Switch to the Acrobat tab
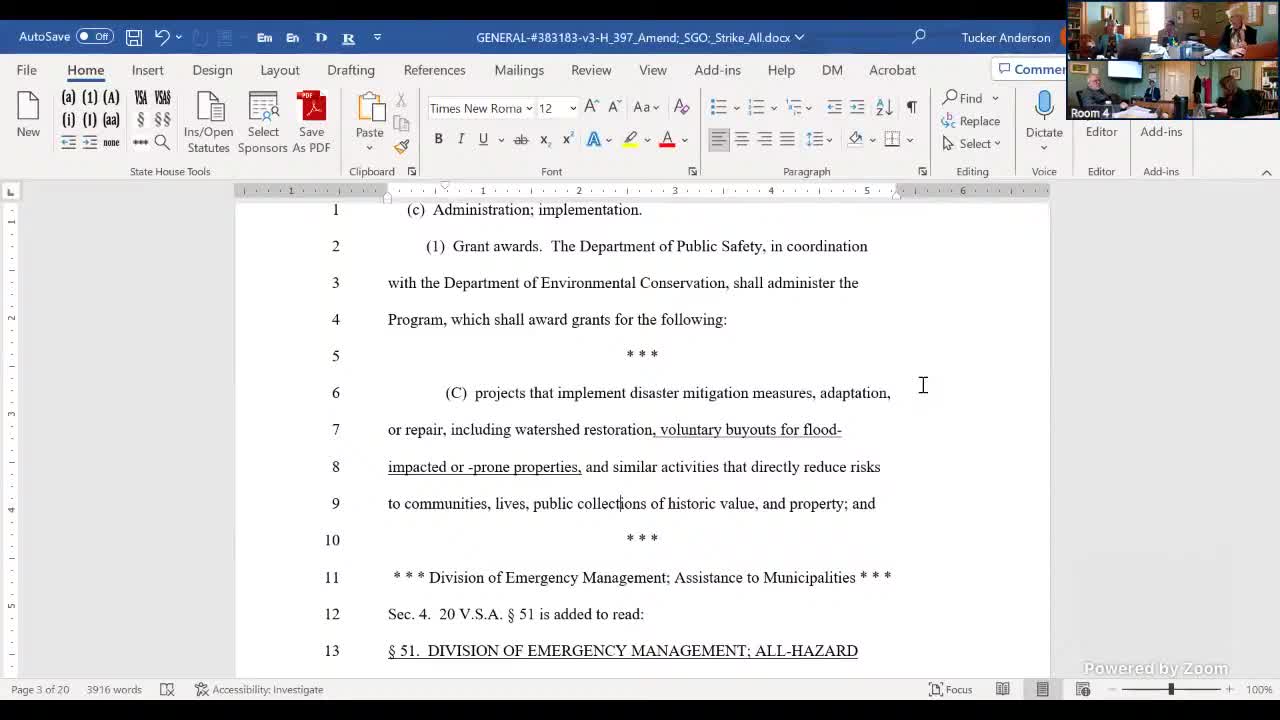 (x=892, y=70)
